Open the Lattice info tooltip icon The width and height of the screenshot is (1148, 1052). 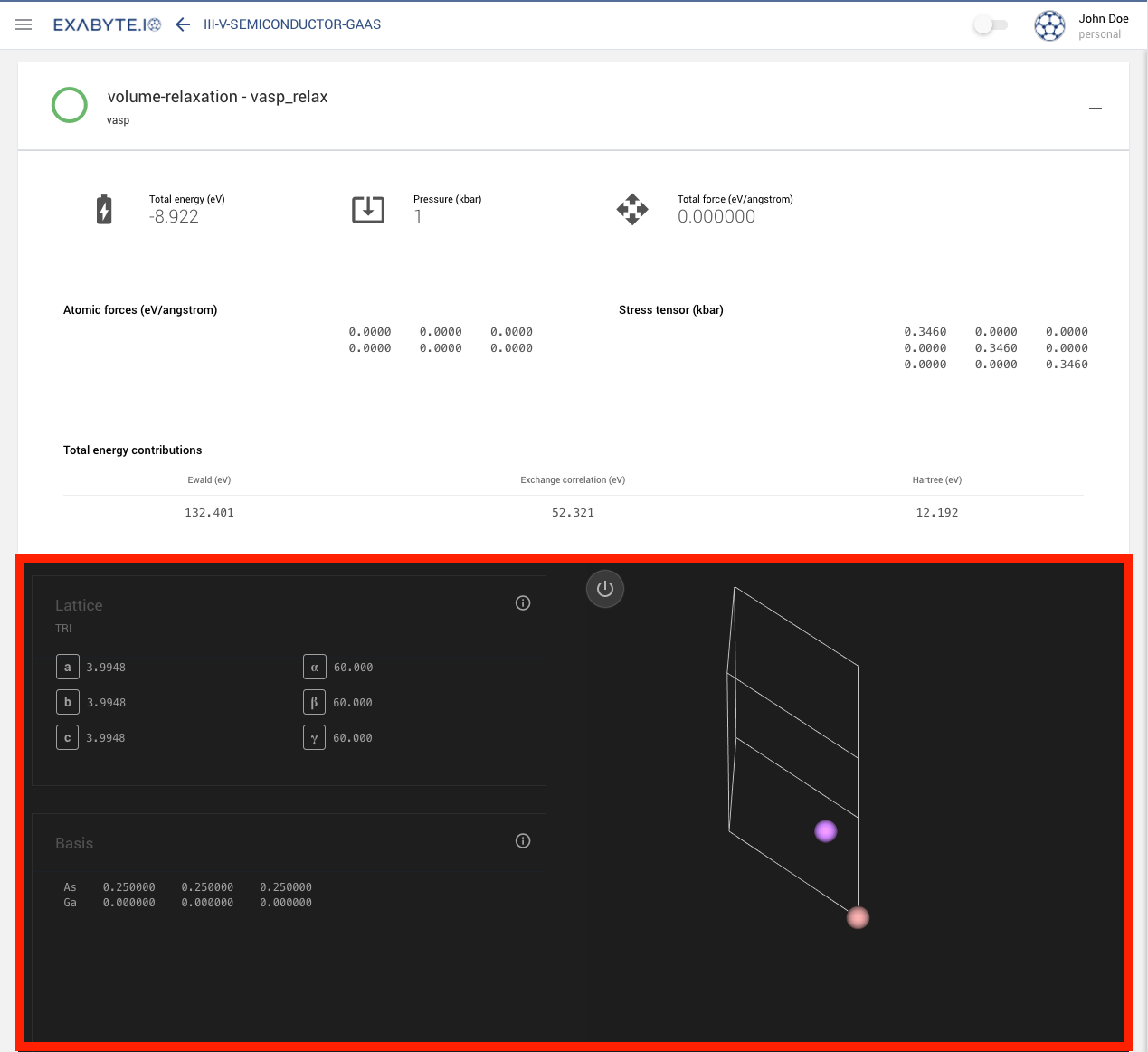click(x=522, y=602)
